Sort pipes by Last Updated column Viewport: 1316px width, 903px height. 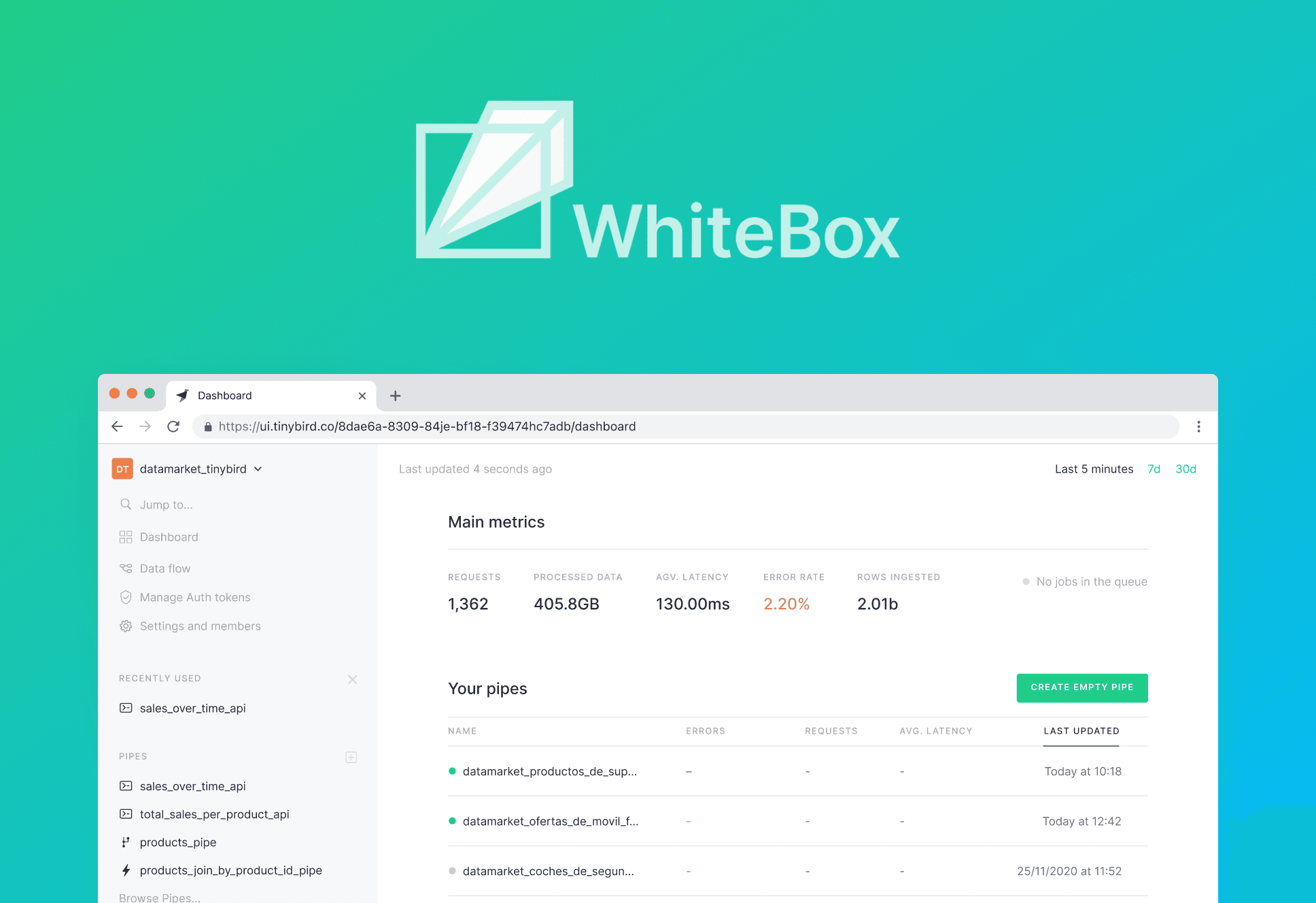tap(1081, 731)
